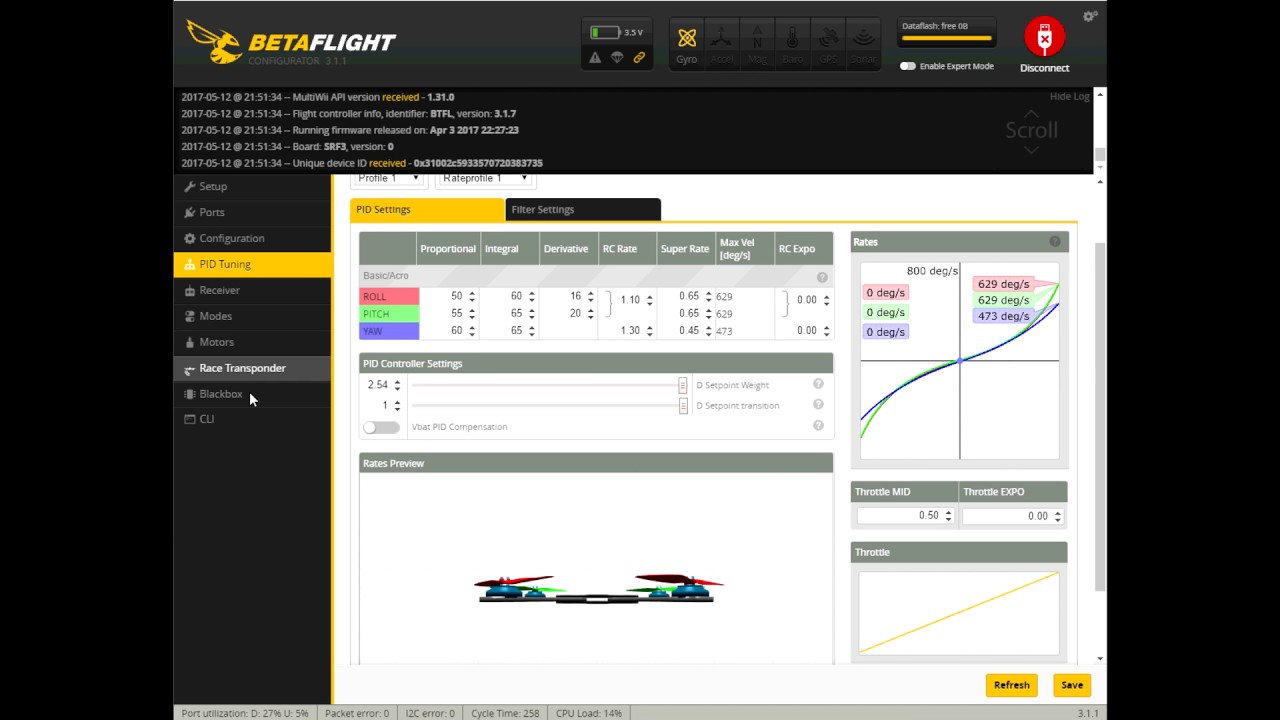
Task: Click the quadcopter rates preview model
Action: click(598, 589)
